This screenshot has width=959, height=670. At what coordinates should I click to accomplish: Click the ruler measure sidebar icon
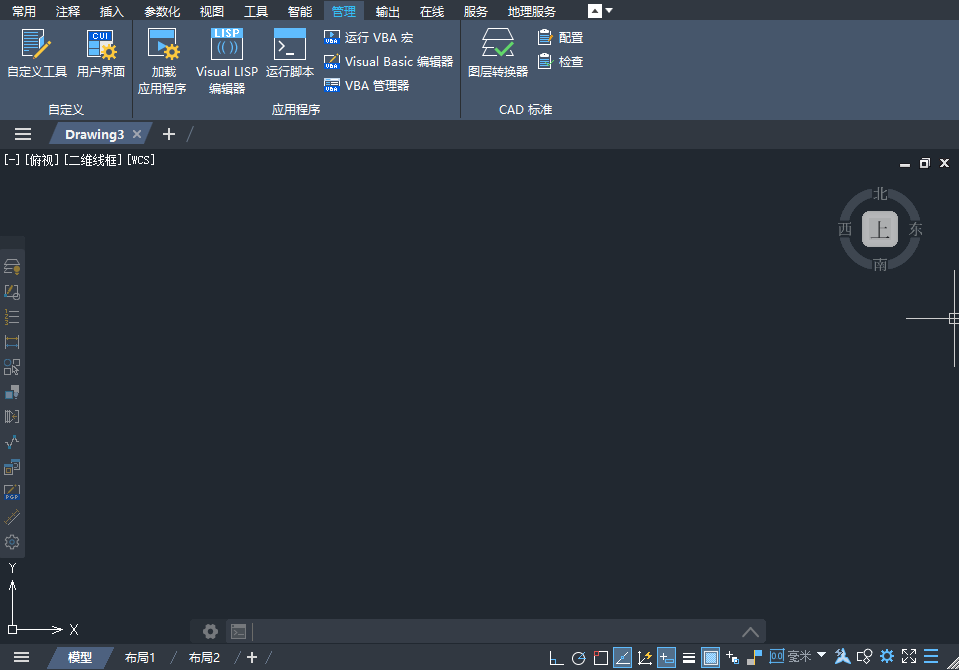coord(12,518)
